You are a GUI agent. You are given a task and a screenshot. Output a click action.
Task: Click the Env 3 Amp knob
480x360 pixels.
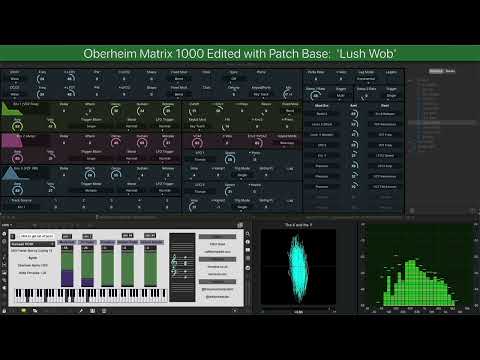(17, 191)
